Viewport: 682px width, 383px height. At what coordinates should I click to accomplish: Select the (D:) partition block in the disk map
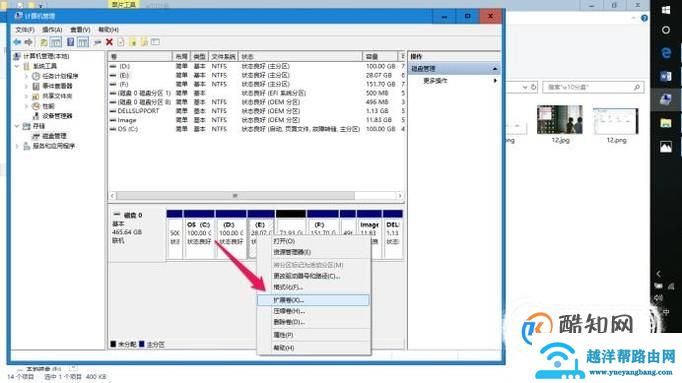tap(231, 235)
